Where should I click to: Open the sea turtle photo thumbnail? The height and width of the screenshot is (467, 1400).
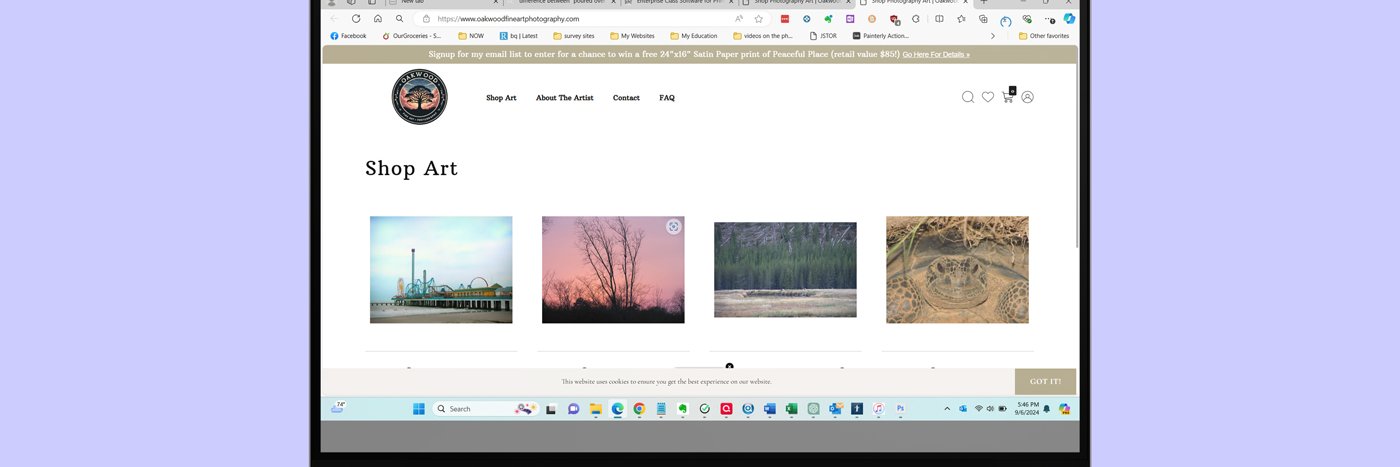click(957, 270)
